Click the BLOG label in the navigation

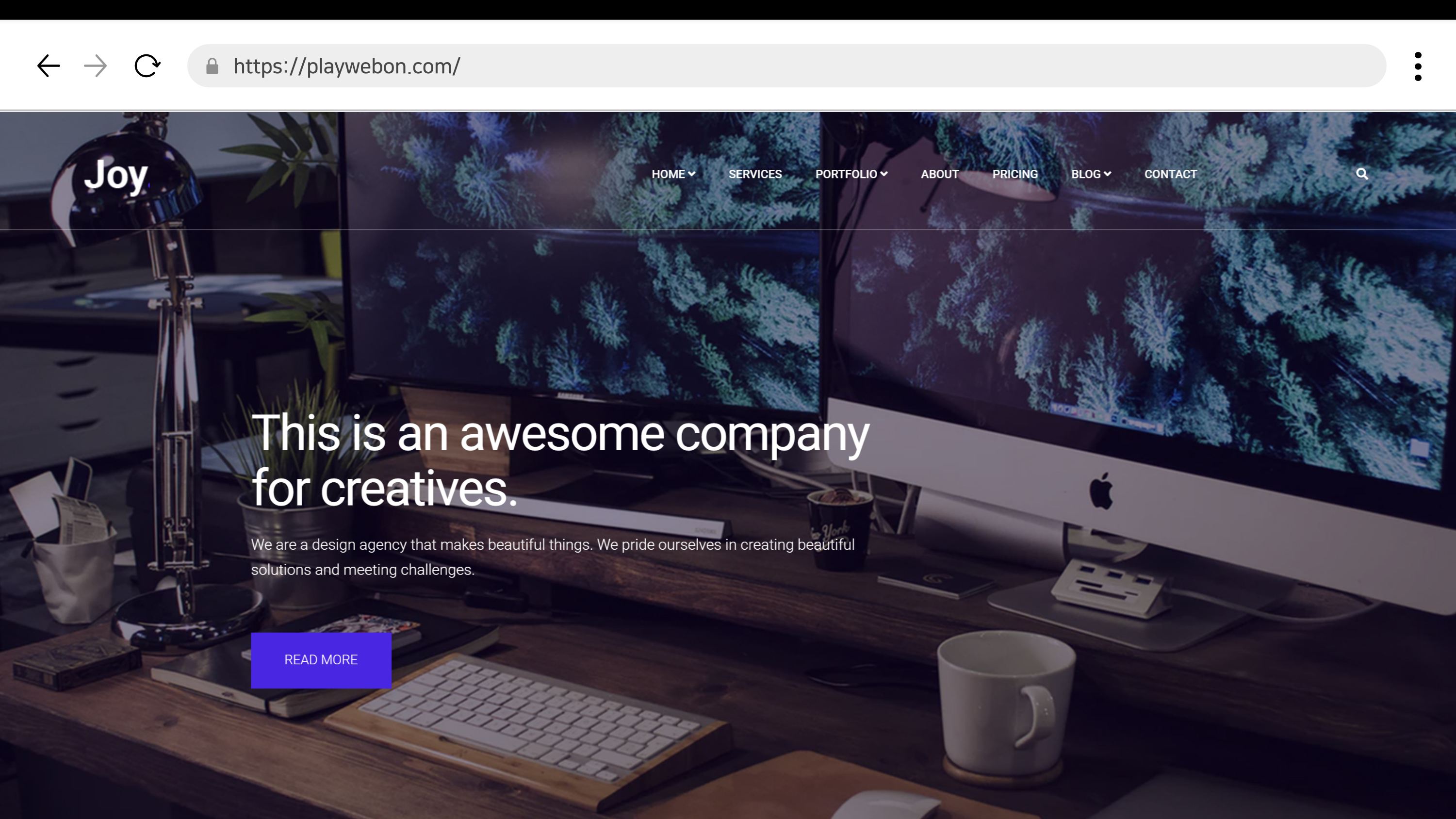coord(1085,174)
